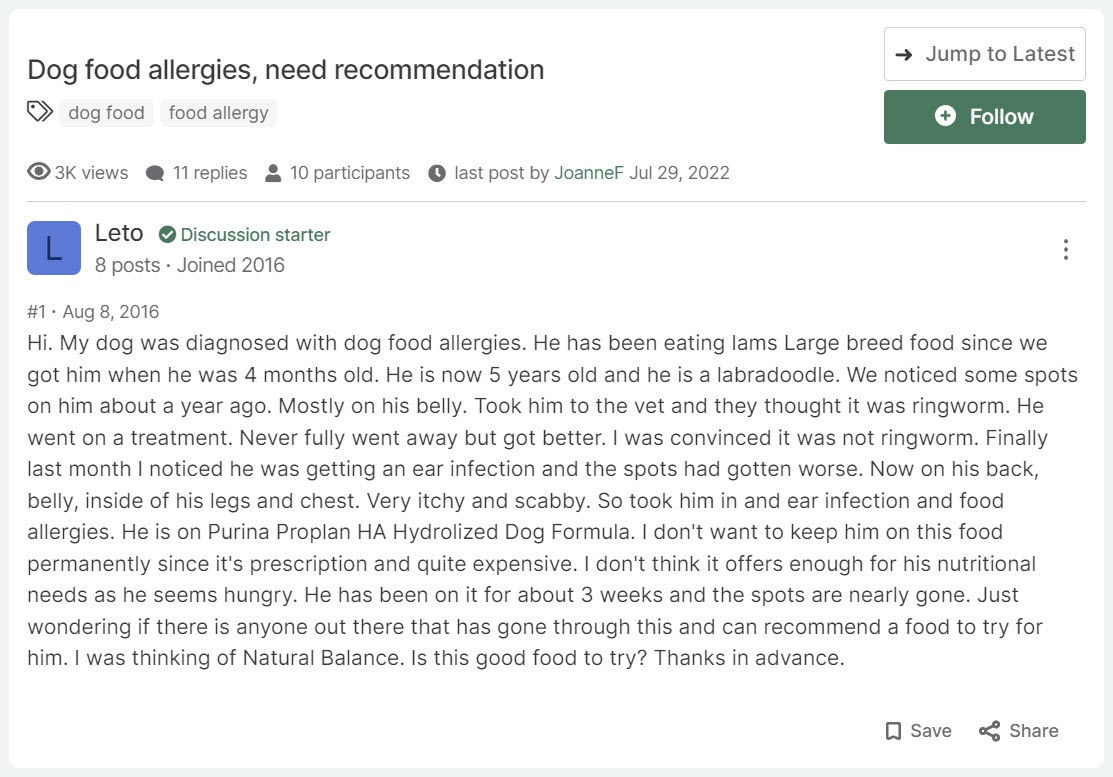Click the Discussion starter checkmark badge
This screenshot has height=777, width=1113.
pyautogui.click(x=168, y=235)
